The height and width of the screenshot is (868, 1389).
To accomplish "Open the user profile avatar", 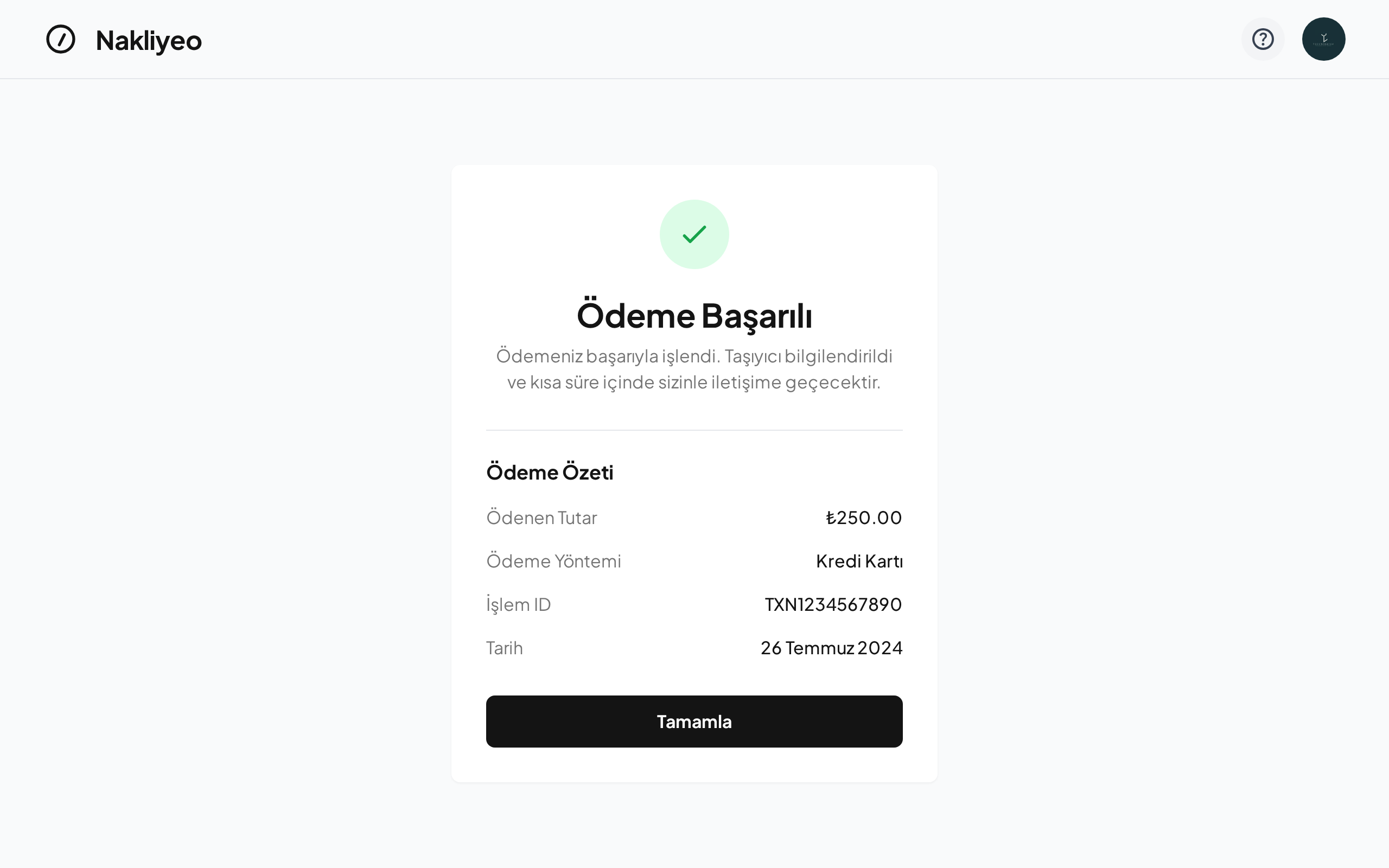I will [1323, 40].
